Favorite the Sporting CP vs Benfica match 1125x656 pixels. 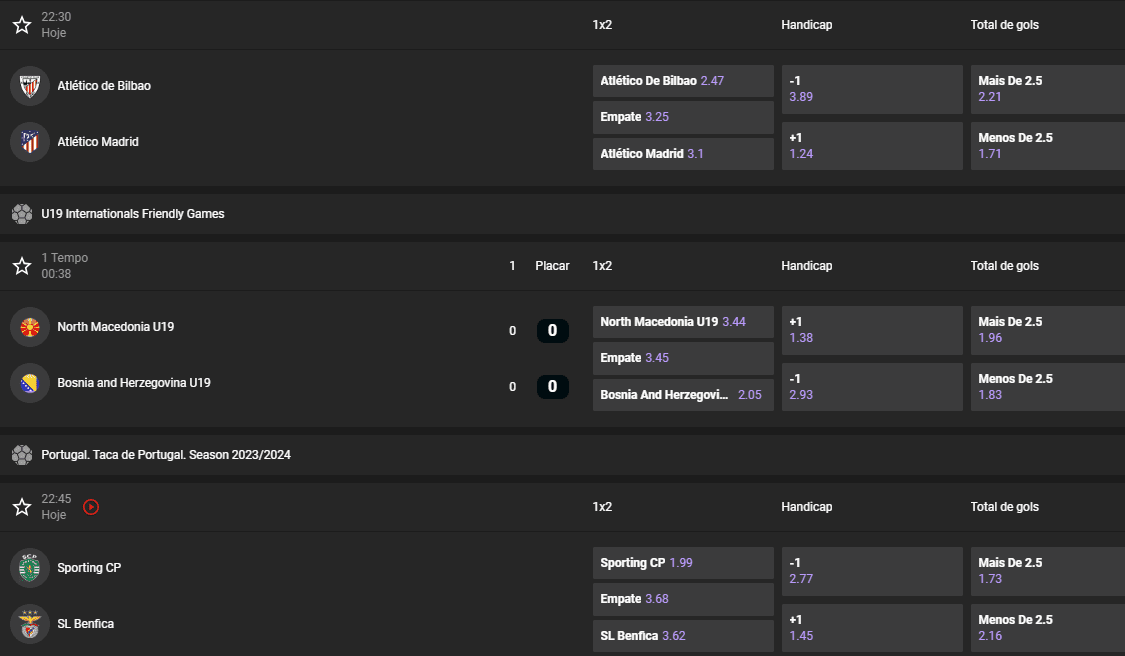click(x=22, y=507)
